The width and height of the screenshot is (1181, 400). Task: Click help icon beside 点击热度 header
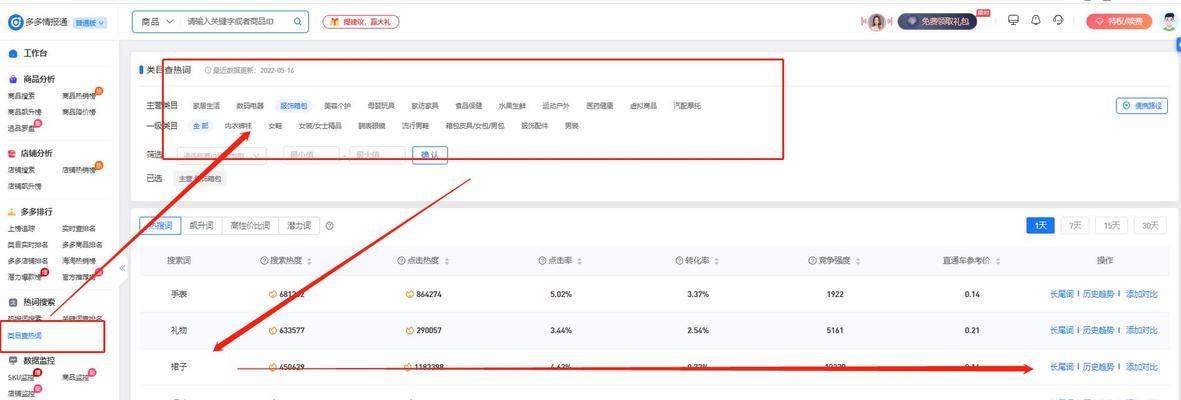coord(401,261)
